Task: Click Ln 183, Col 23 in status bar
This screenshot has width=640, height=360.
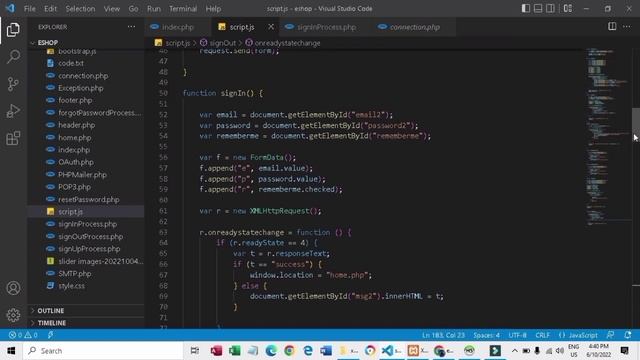Action: pyautogui.click(x=443, y=335)
